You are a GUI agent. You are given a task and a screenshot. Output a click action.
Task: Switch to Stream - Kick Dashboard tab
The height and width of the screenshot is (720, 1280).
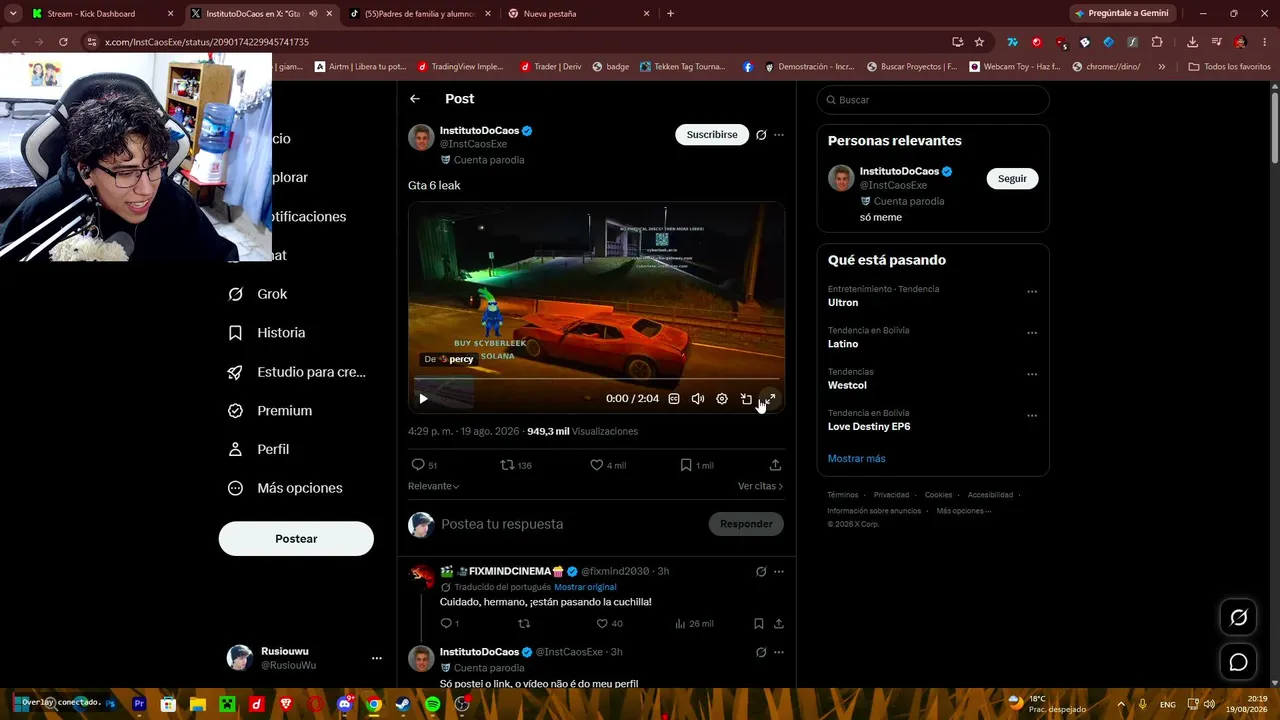(x=103, y=14)
